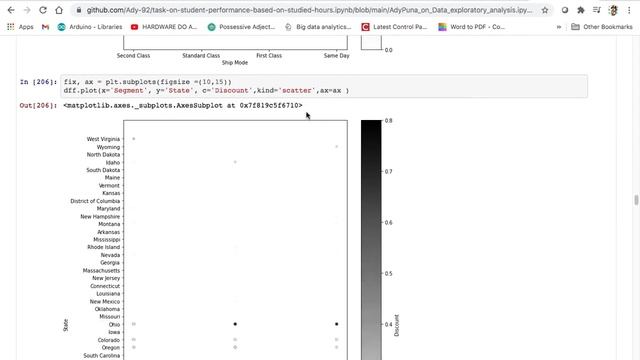Open Word to PDF bookmark
The image size is (640, 360).
[471, 27]
